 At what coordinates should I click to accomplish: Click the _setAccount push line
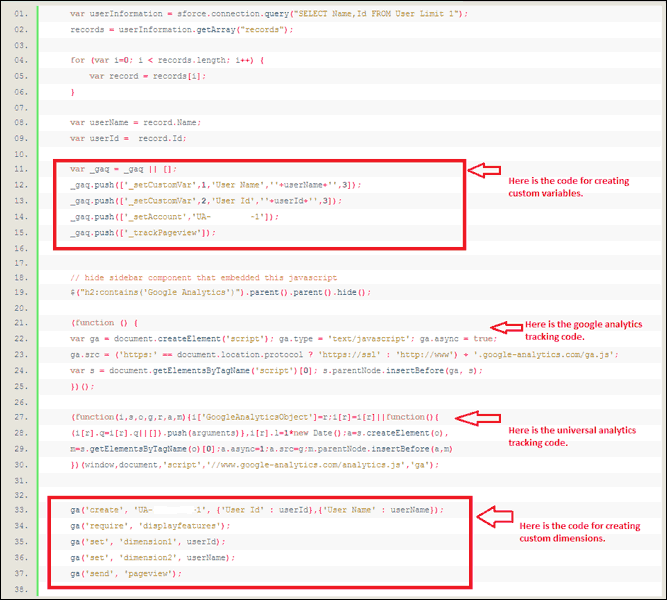[174, 217]
